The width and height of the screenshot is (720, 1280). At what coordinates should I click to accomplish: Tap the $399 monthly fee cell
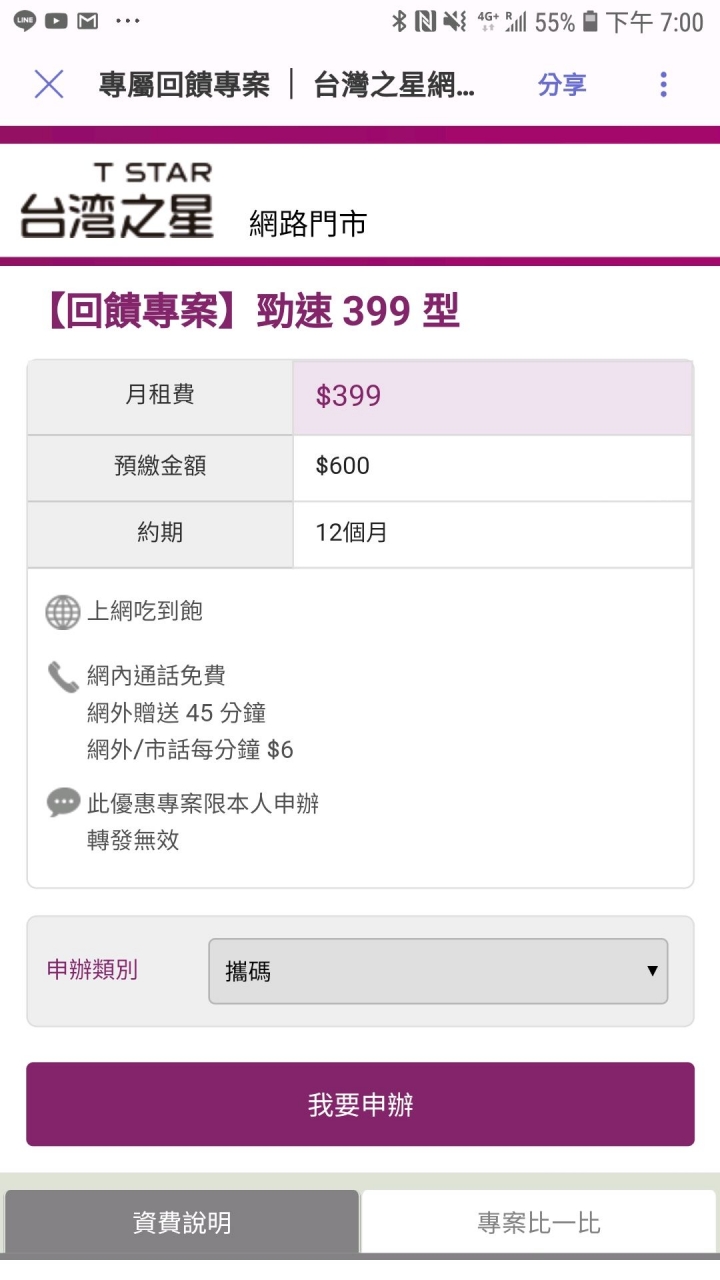[492, 396]
